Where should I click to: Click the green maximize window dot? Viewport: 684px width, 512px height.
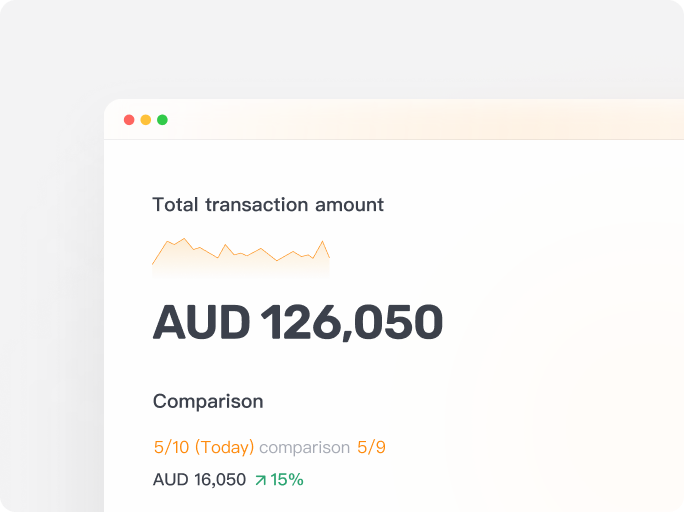[162, 120]
